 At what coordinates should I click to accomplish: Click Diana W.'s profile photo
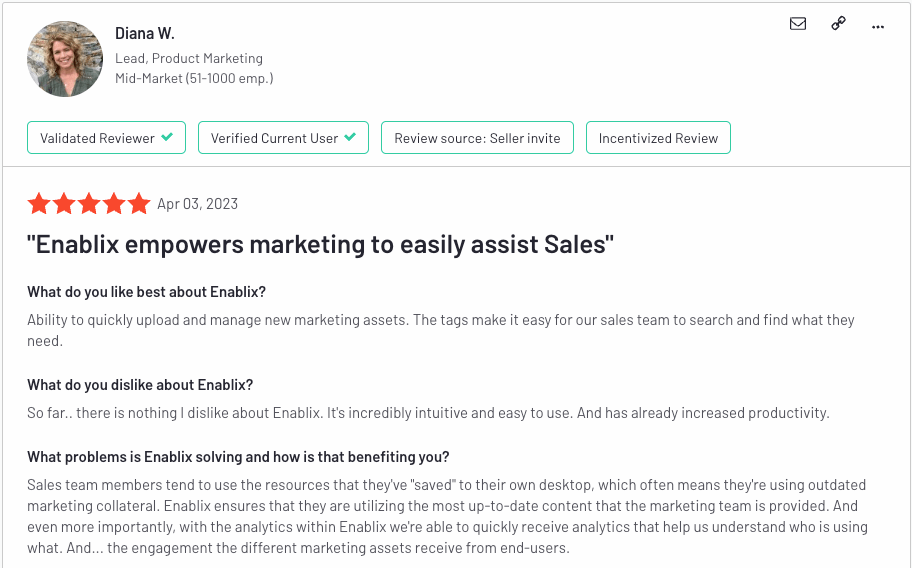coord(65,59)
